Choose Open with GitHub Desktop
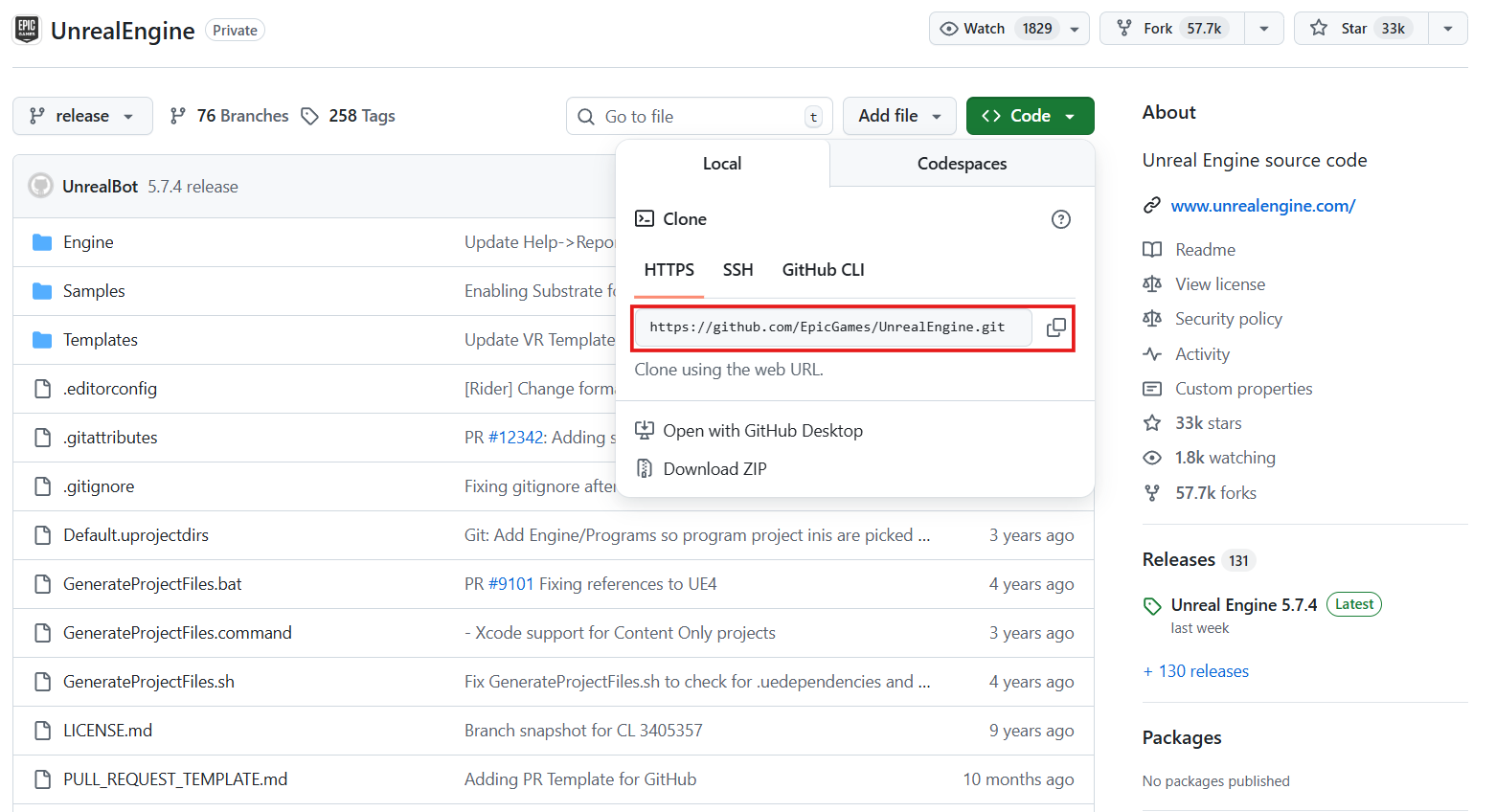Image resolution: width=1496 pixels, height=812 pixels. 762,431
